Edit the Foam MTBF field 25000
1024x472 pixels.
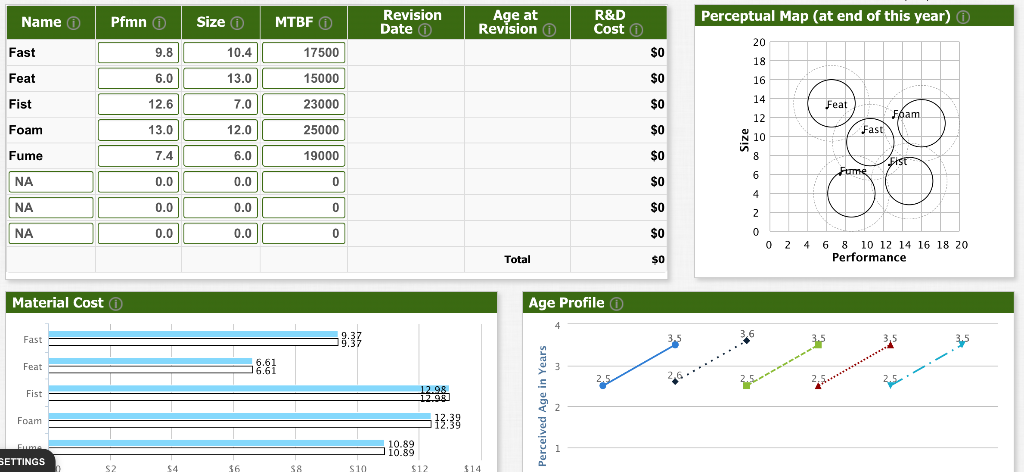[x=303, y=130]
